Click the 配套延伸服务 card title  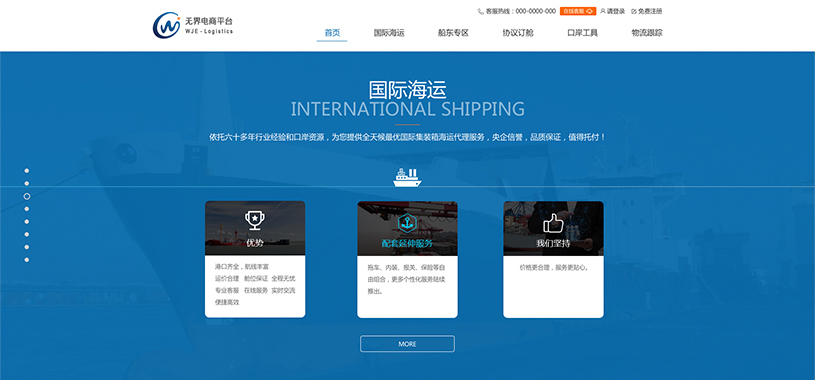point(407,243)
